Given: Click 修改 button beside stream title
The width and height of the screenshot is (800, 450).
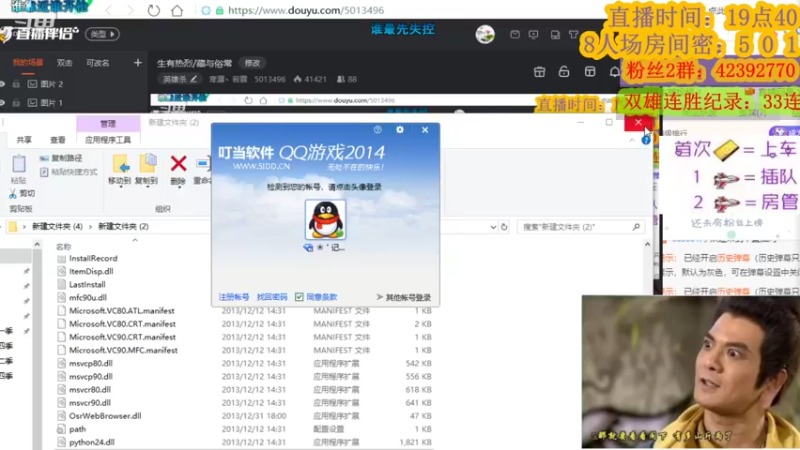Looking at the screenshot, I should 253,63.
